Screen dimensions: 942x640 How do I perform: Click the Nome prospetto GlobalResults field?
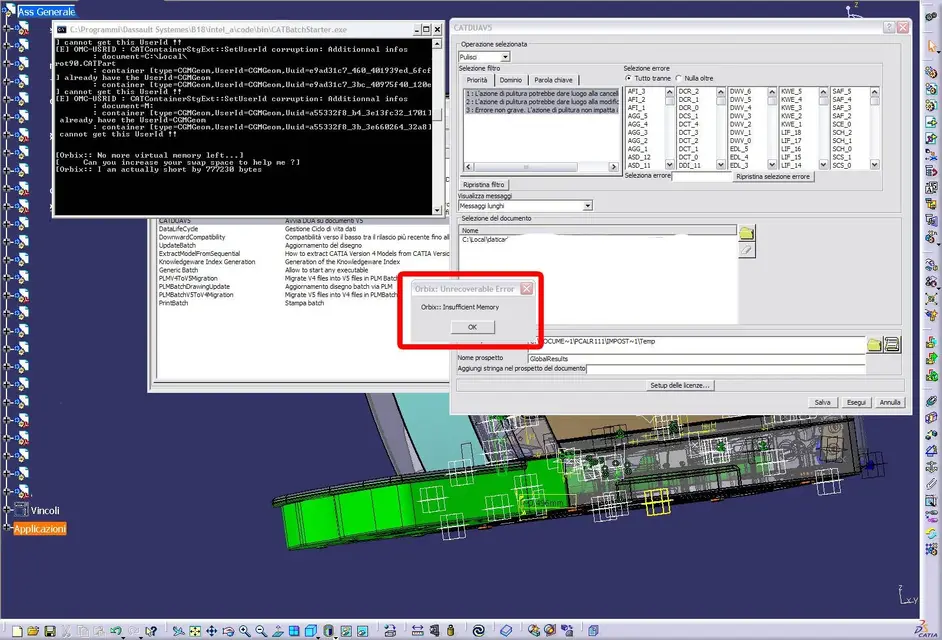click(696, 358)
